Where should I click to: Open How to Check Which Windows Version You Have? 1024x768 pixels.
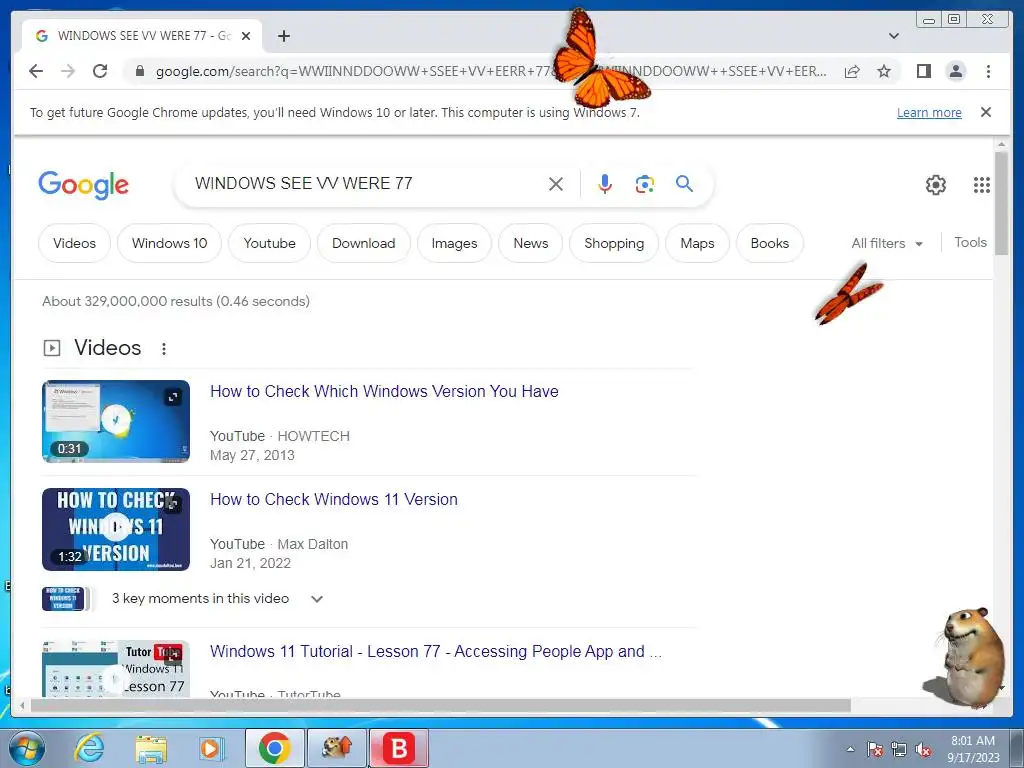point(384,391)
